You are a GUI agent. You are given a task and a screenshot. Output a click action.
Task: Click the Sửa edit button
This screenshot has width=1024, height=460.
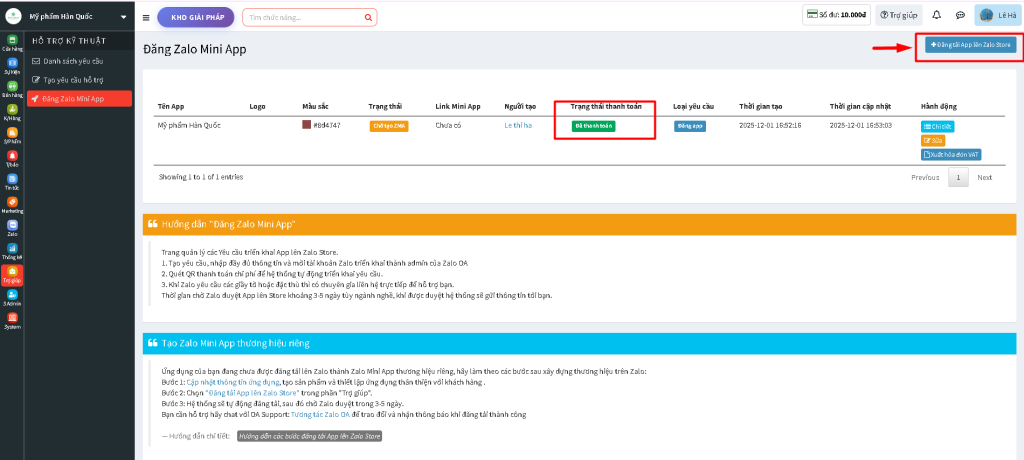coord(933,140)
